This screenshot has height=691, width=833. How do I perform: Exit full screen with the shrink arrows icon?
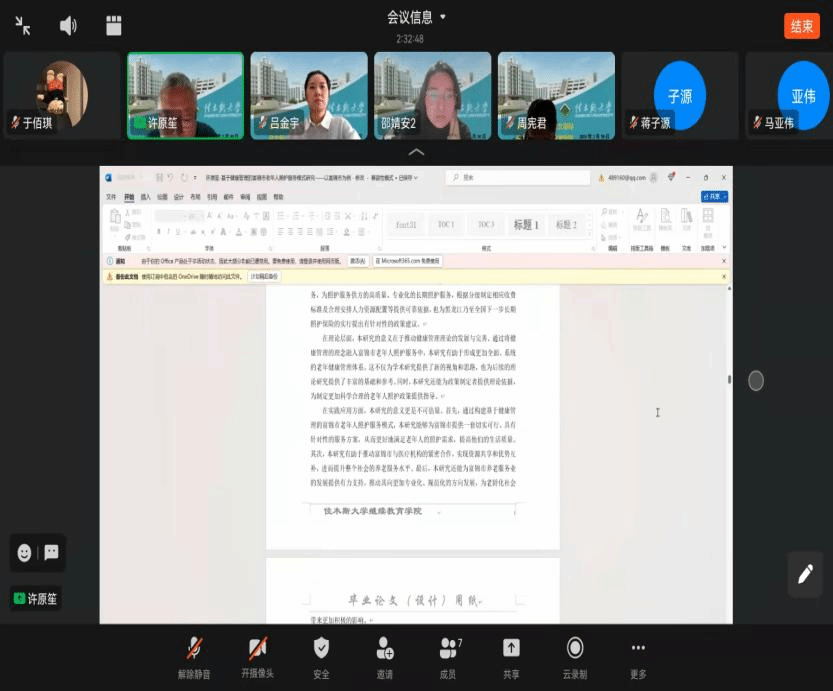coord(23,26)
